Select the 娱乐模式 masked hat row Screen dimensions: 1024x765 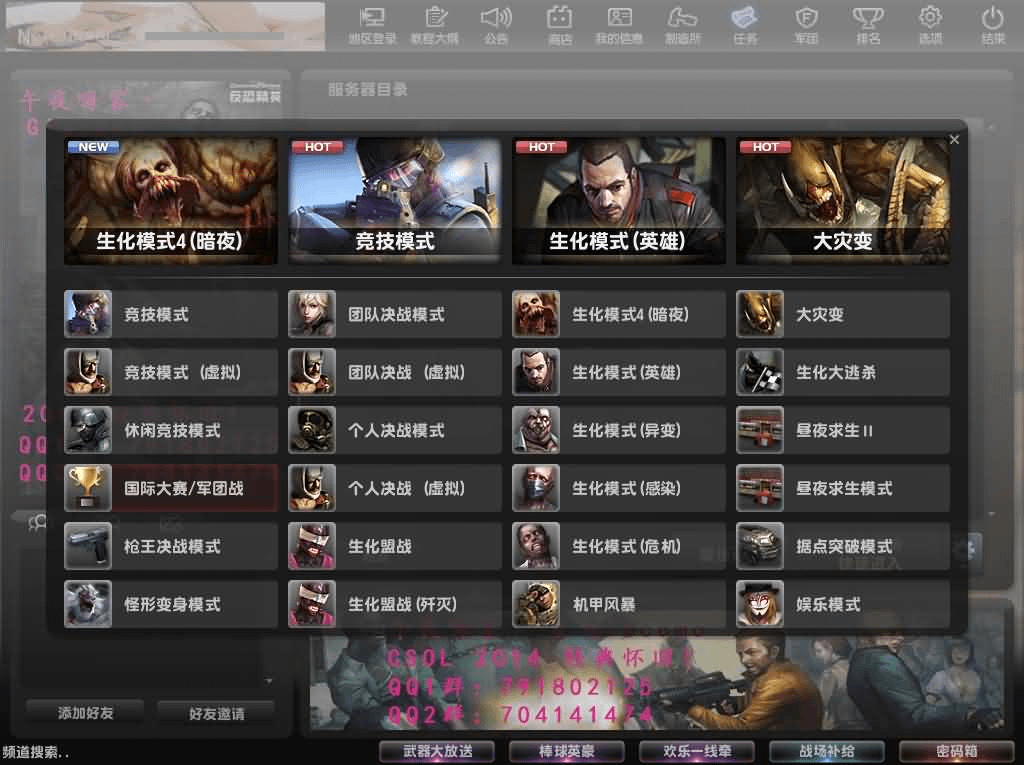click(842, 604)
